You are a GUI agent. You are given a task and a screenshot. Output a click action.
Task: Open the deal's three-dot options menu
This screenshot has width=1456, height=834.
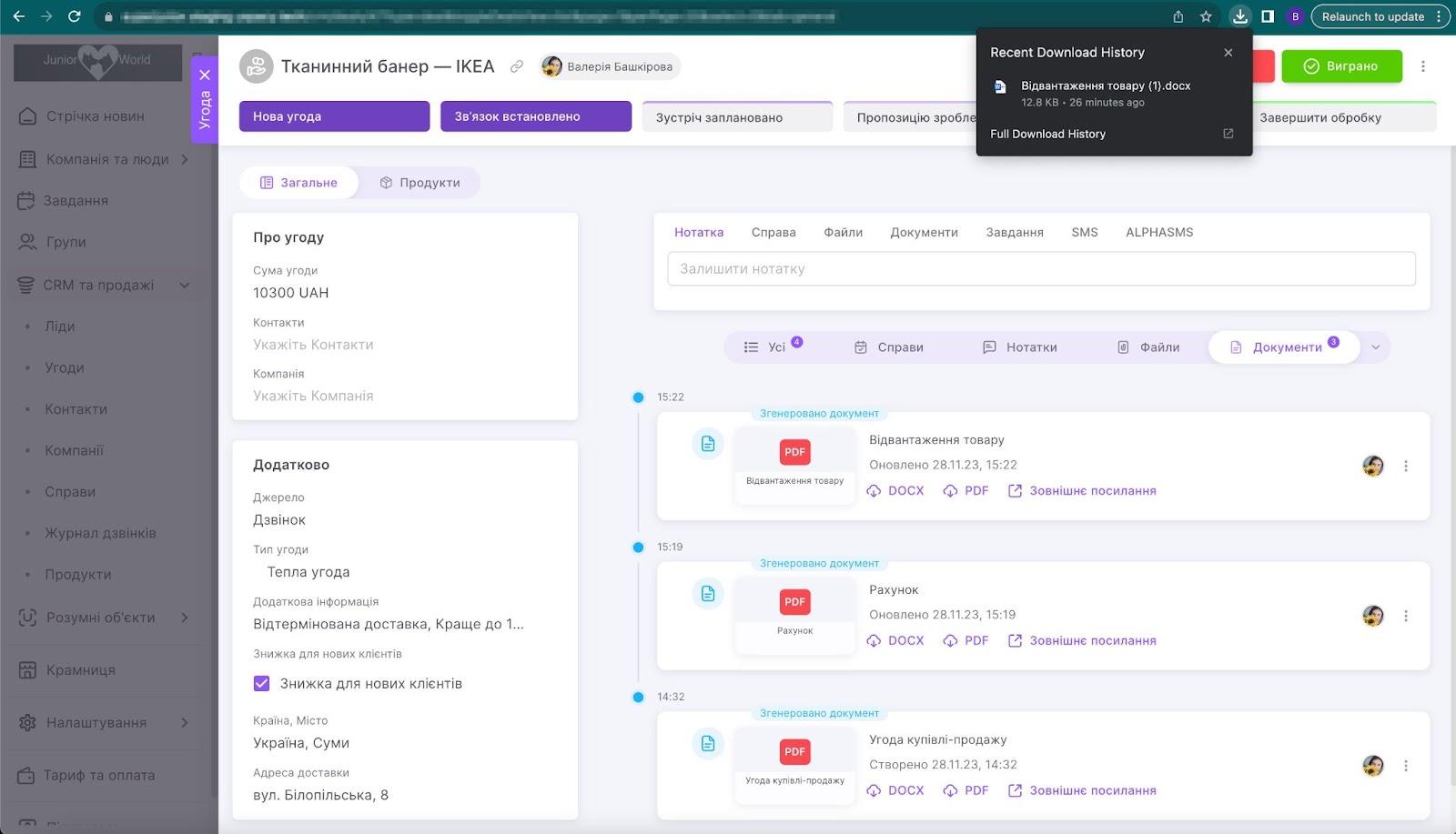(1423, 66)
